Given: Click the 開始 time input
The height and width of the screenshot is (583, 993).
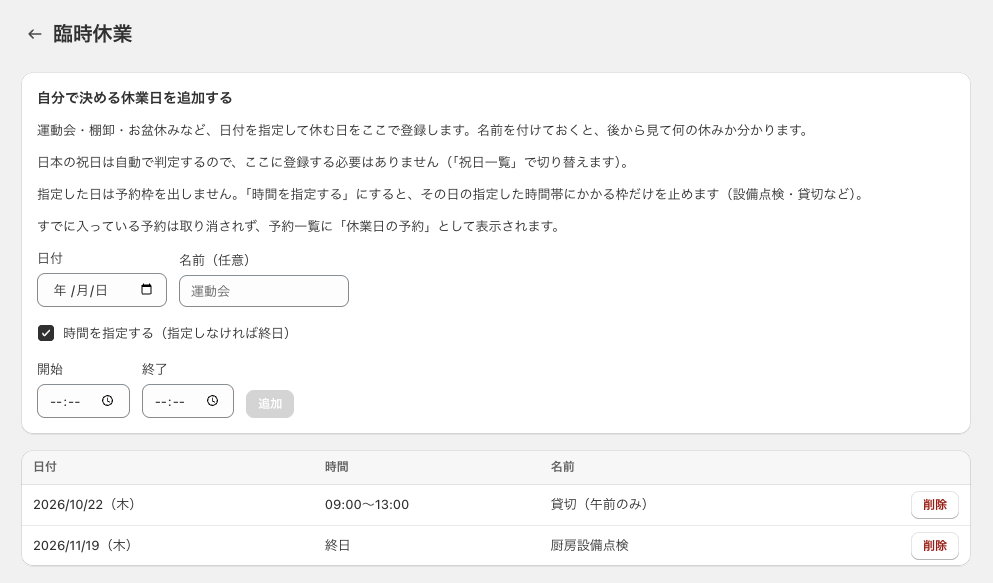Looking at the screenshot, I should [x=84, y=401].
